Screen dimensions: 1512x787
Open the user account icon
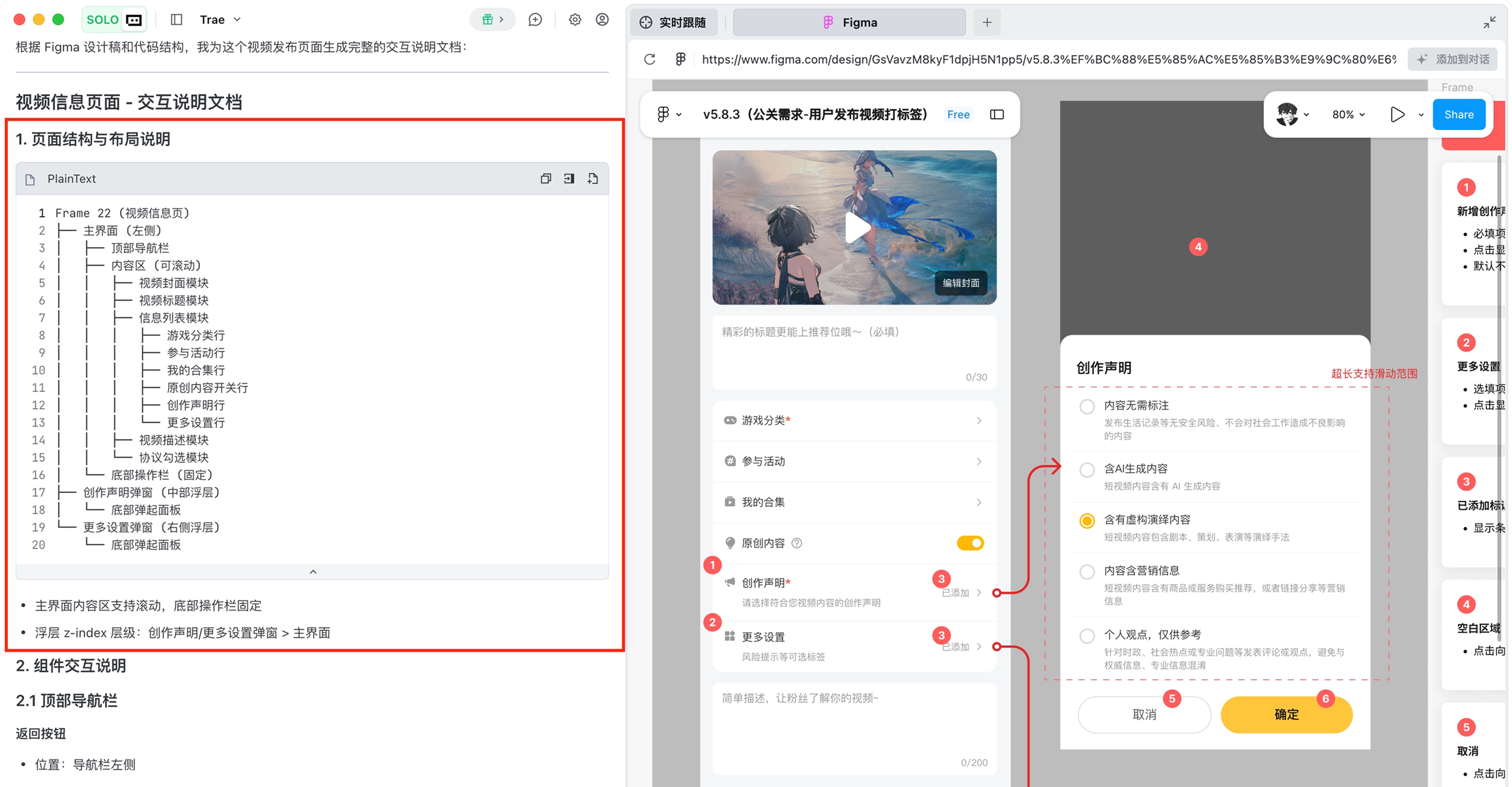coord(602,20)
